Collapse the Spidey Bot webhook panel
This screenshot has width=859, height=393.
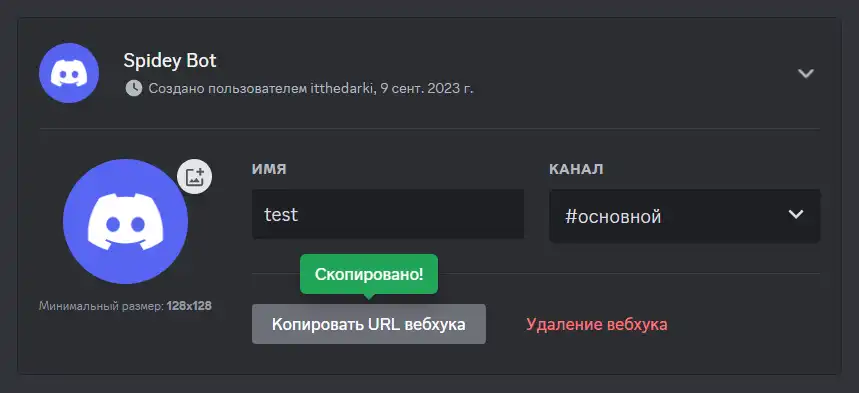(806, 73)
